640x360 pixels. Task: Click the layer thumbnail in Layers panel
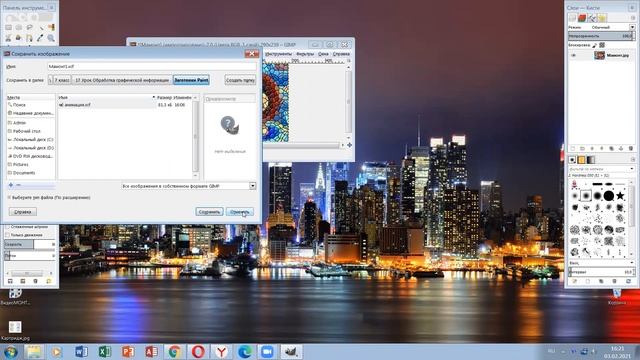(x=599, y=55)
